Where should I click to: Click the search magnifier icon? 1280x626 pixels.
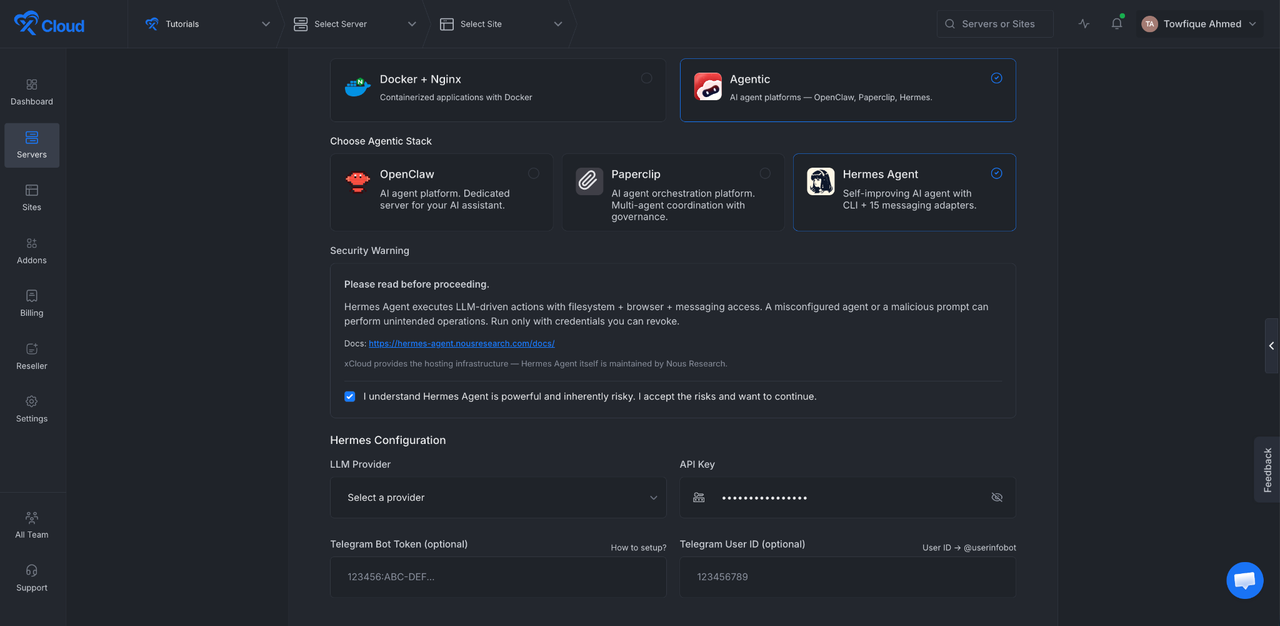[950, 24]
